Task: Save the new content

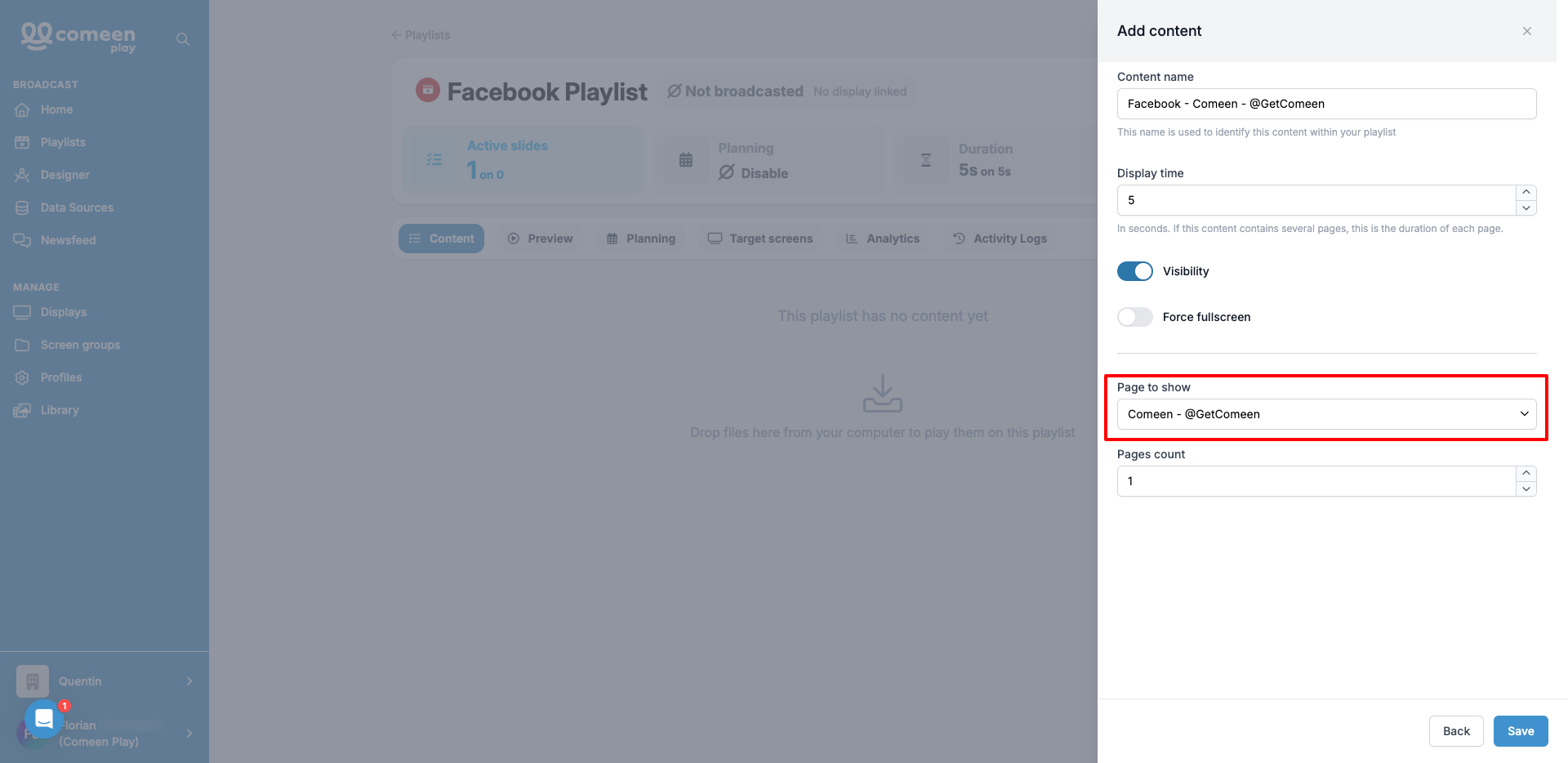Action: pos(1521,731)
